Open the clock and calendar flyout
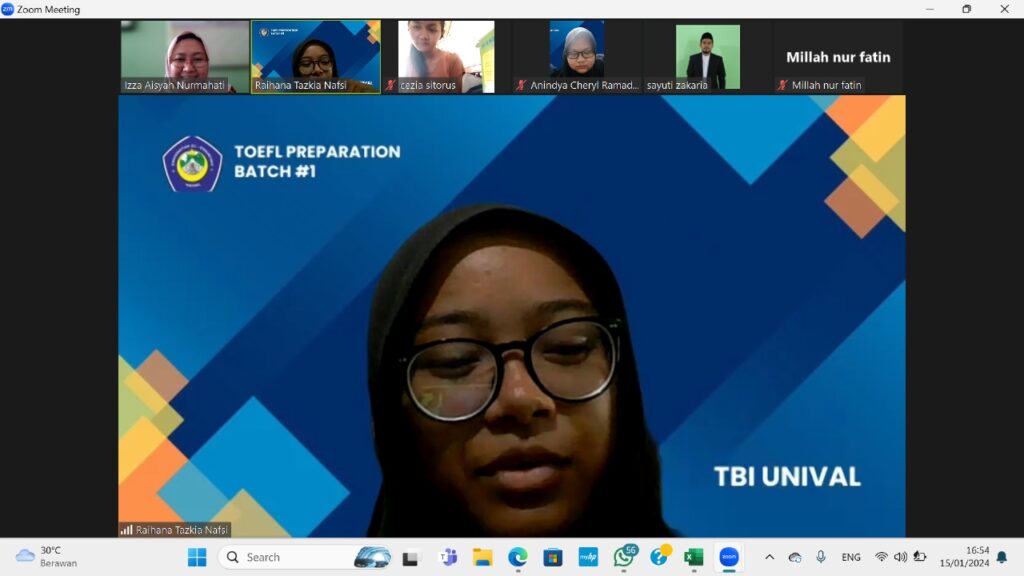Image resolution: width=1024 pixels, height=576 pixels. (964, 557)
